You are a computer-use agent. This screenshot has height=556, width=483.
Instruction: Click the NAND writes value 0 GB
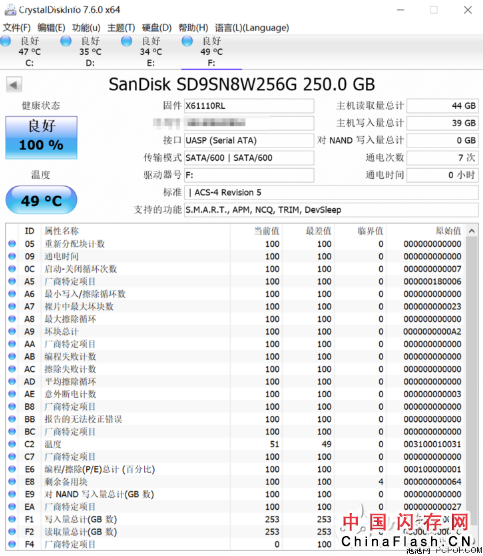442,140
